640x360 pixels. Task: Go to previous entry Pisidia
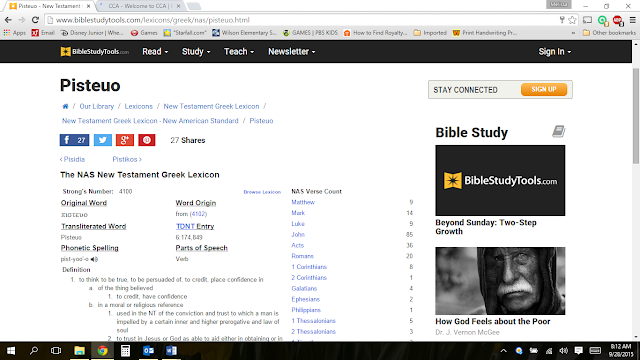pos(72,159)
